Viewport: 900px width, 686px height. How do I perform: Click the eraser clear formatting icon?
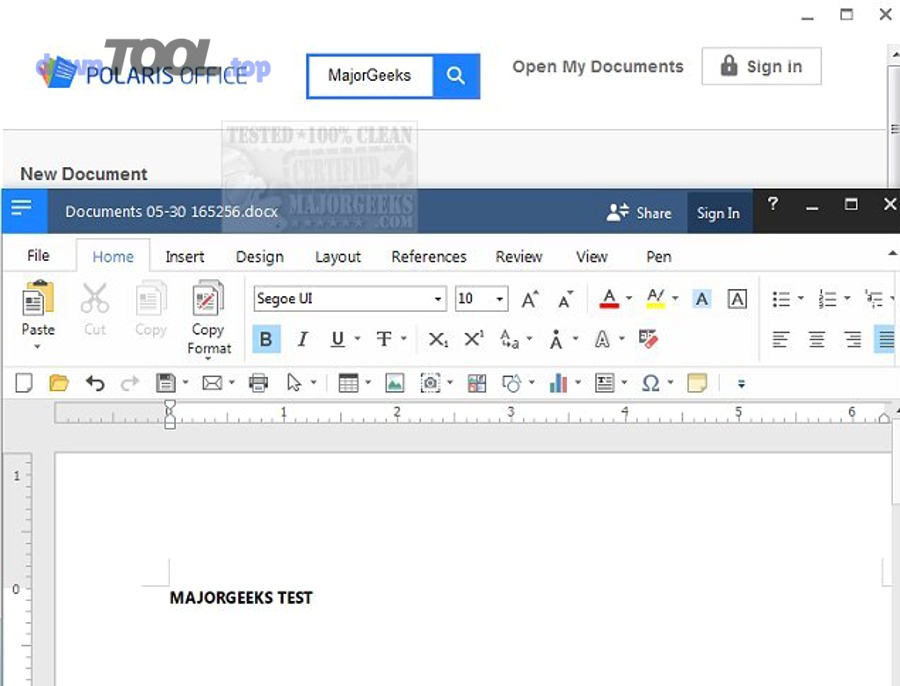point(648,339)
